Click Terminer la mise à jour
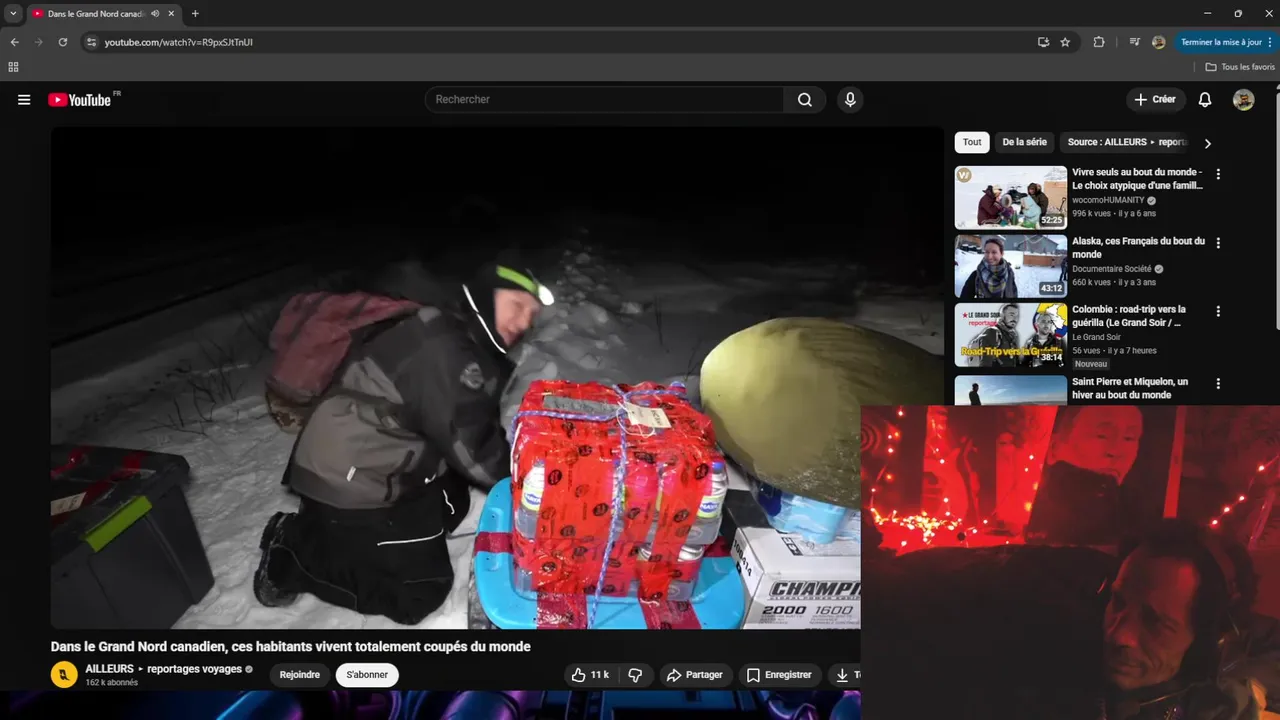 click(1221, 42)
